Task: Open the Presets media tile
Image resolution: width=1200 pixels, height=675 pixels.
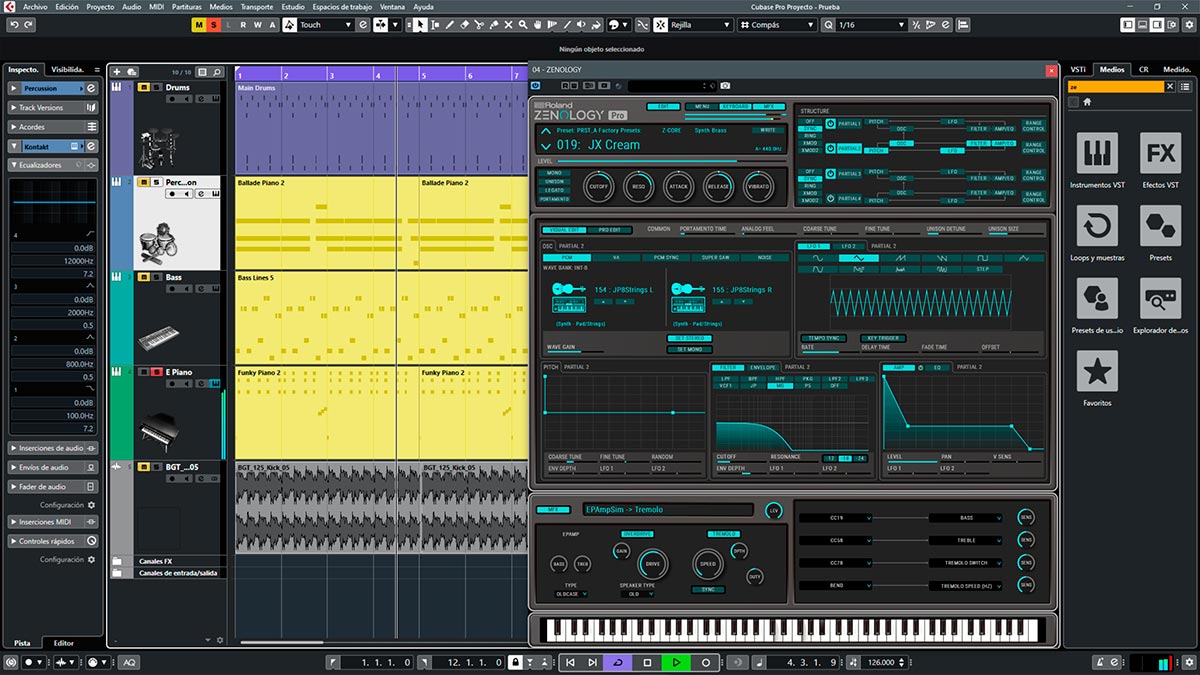Action: pos(1161,226)
